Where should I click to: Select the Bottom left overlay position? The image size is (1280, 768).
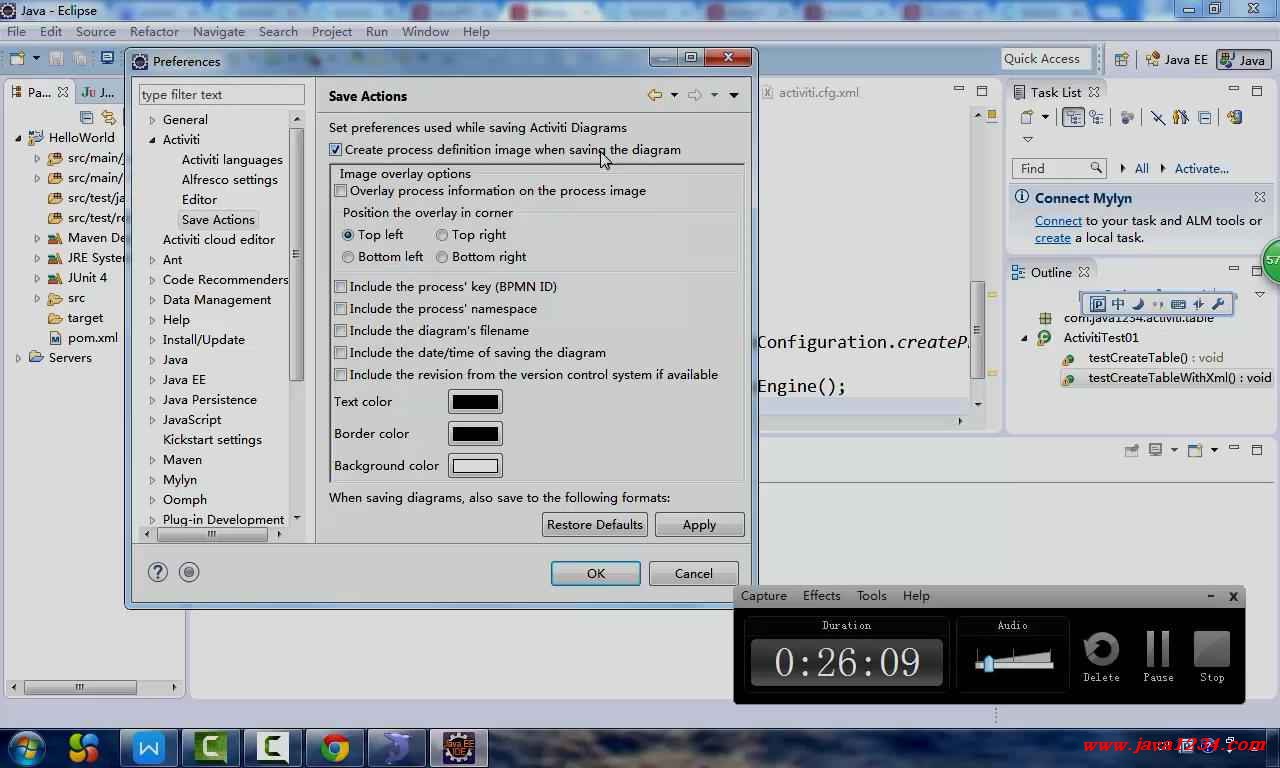coord(348,257)
